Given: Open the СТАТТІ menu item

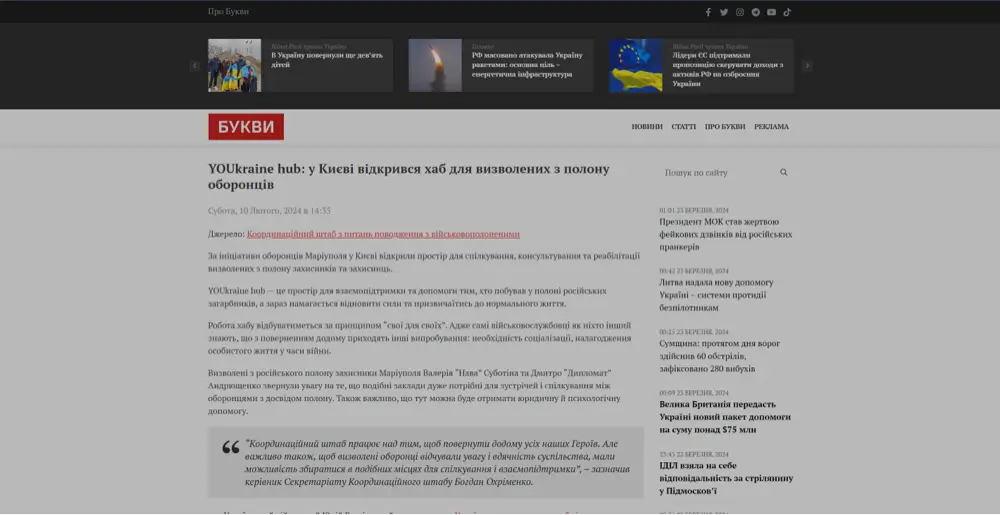Looking at the screenshot, I should point(684,127).
